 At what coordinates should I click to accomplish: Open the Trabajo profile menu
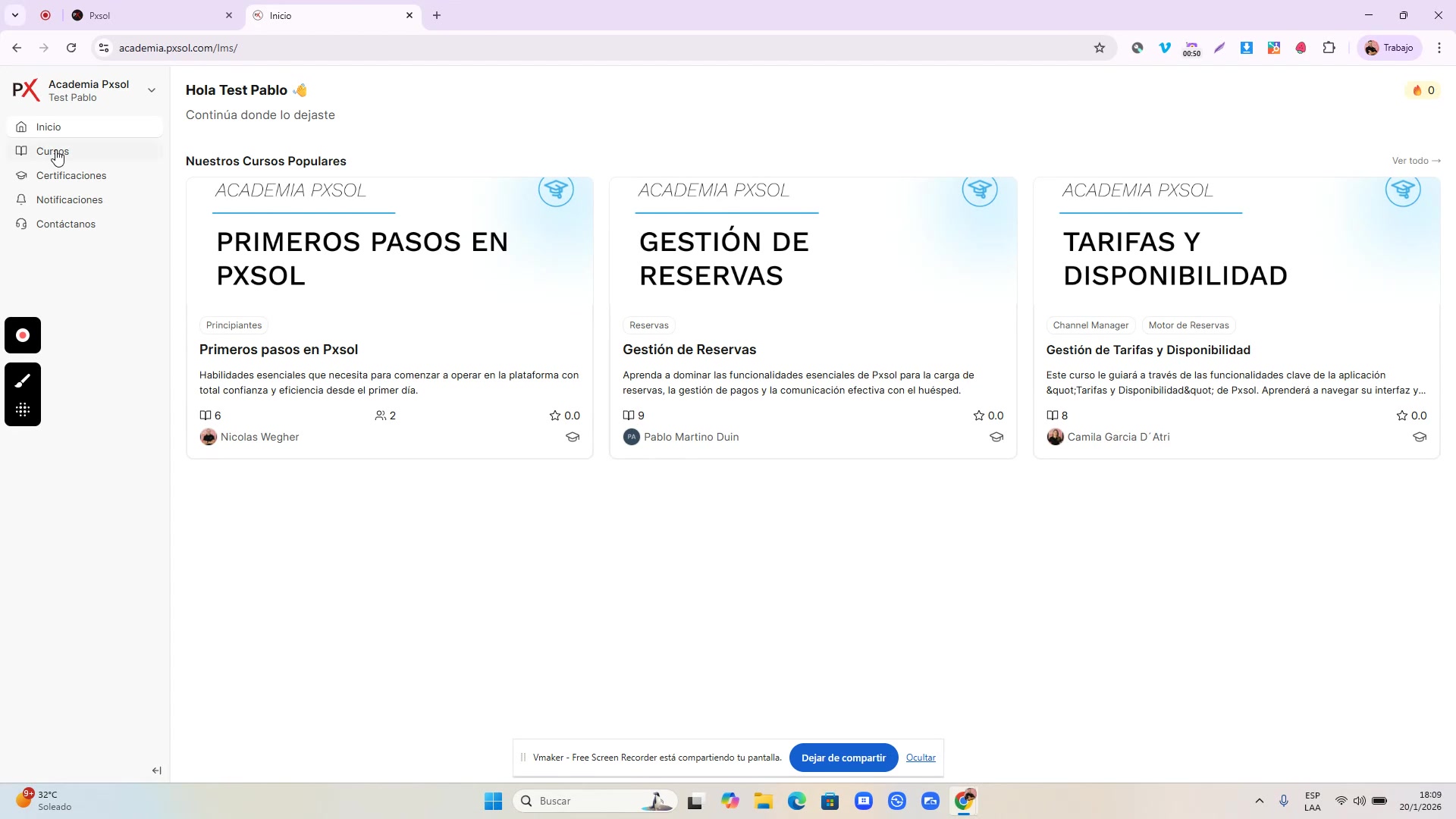click(x=1389, y=48)
